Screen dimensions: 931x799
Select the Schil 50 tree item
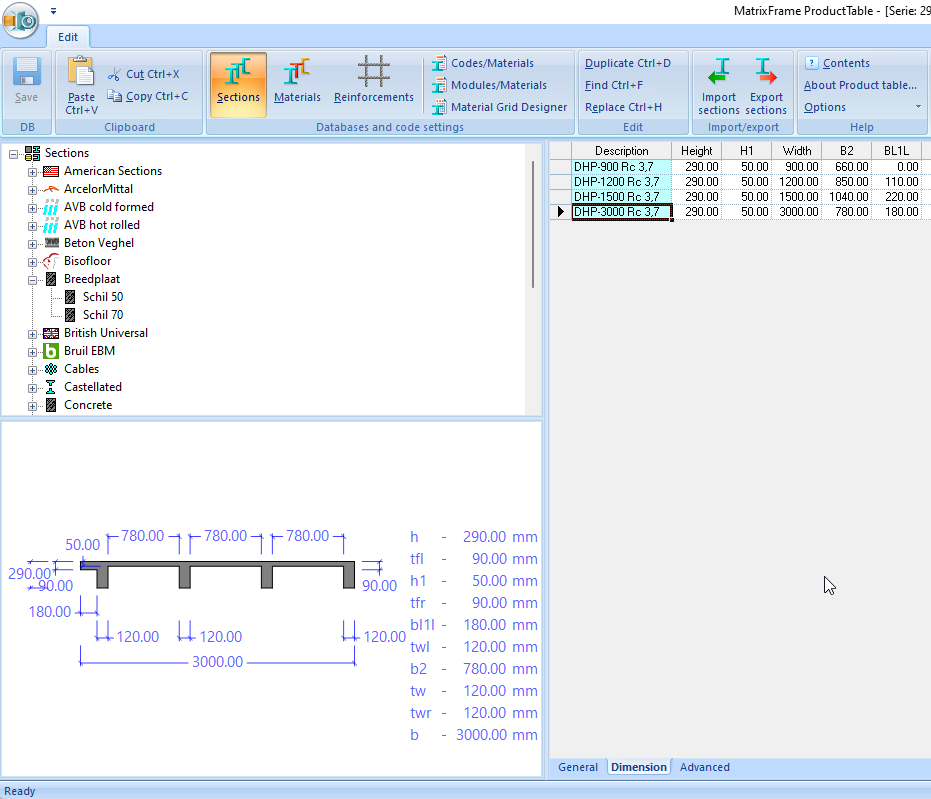(103, 297)
